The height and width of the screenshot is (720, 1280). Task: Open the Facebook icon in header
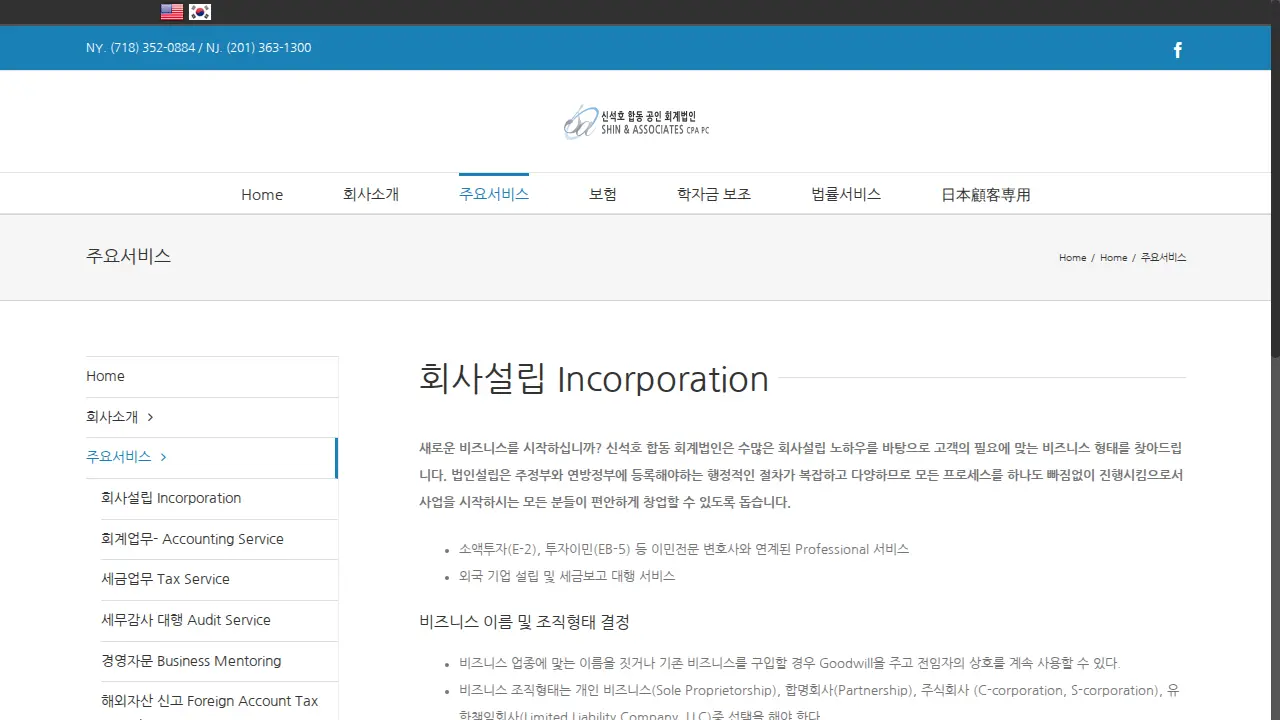[1178, 50]
